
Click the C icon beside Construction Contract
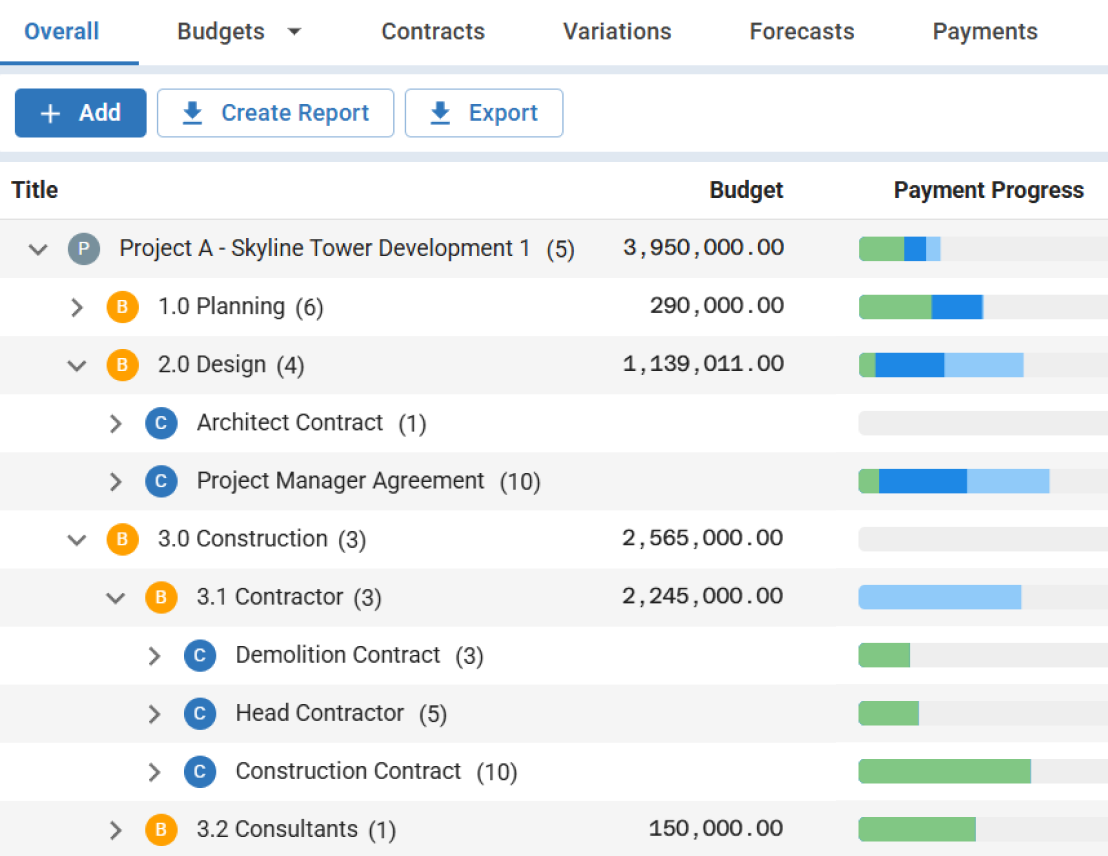coord(199,771)
